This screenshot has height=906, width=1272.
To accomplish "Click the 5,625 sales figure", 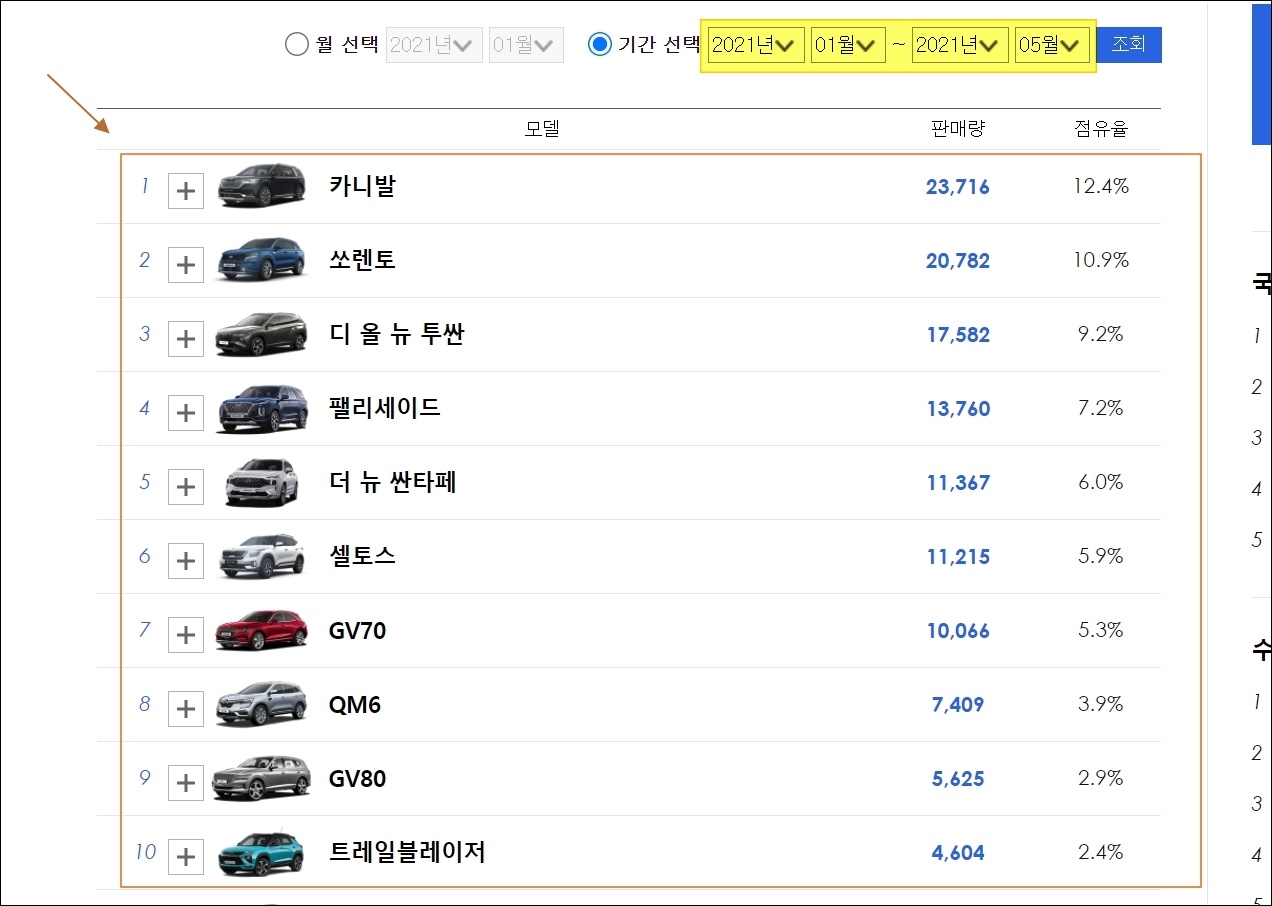I will coord(958,779).
